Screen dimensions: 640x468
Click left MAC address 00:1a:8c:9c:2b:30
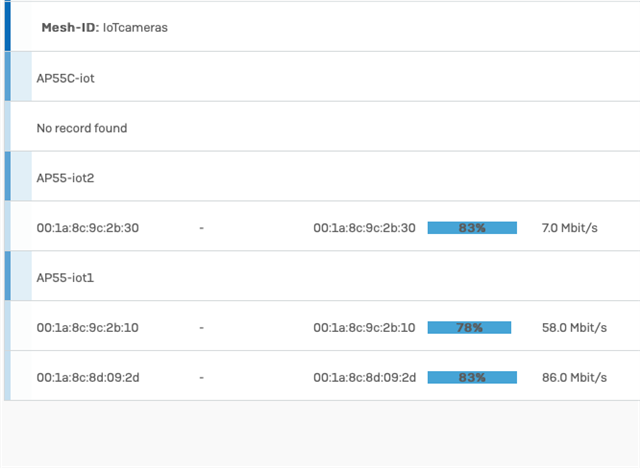coord(88,228)
